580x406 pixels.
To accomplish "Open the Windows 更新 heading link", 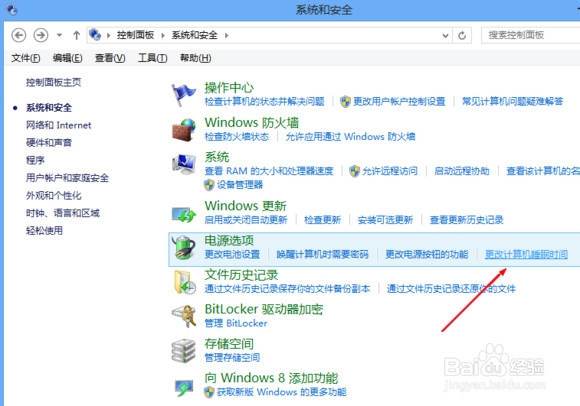I will pos(246,206).
